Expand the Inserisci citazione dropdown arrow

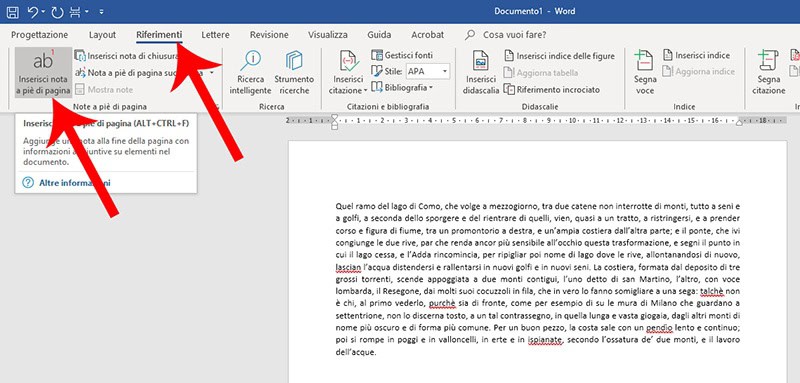point(365,91)
